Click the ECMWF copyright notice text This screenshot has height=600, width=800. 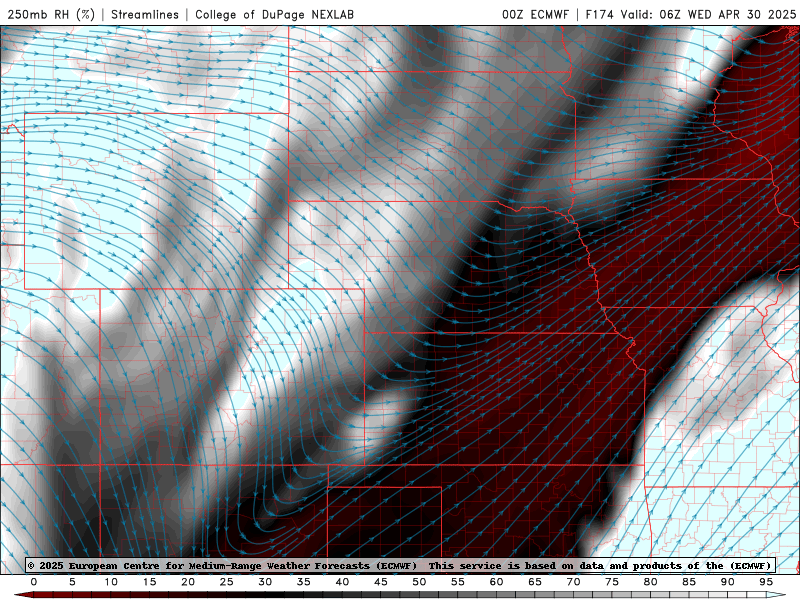(x=399, y=565)
